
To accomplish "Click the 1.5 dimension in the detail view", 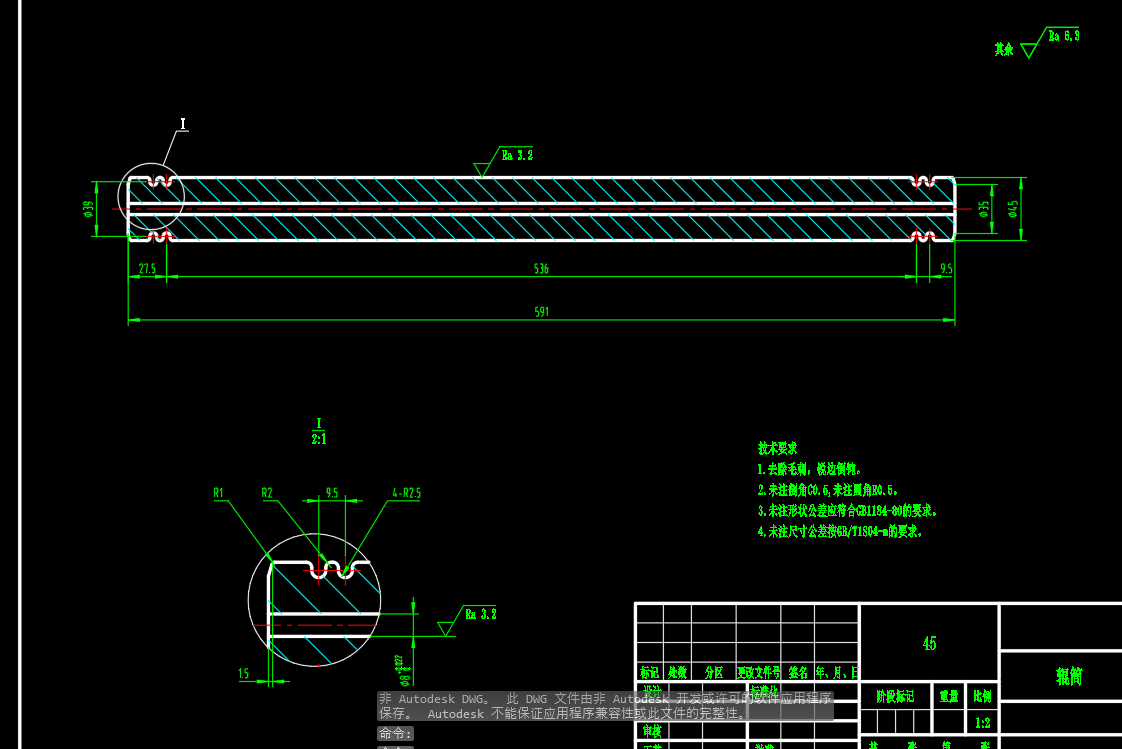I will [243, 673].
